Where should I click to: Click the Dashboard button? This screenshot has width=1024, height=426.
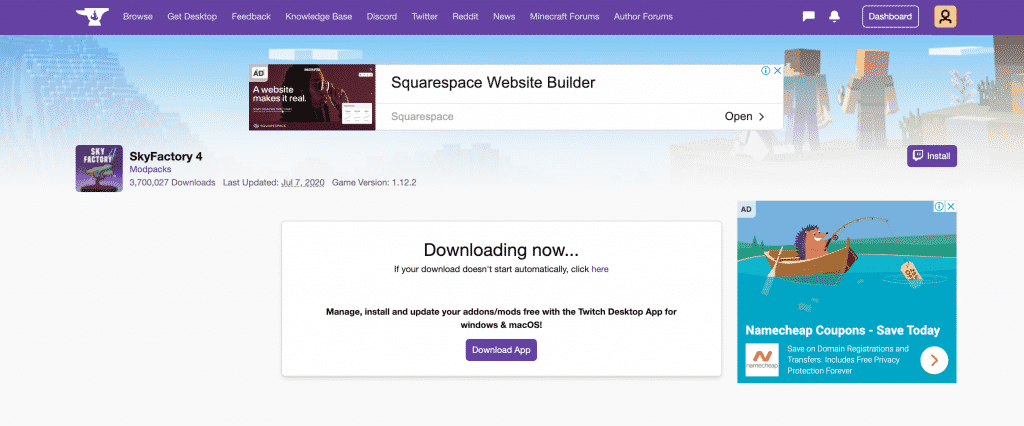(x=890, y=17)
